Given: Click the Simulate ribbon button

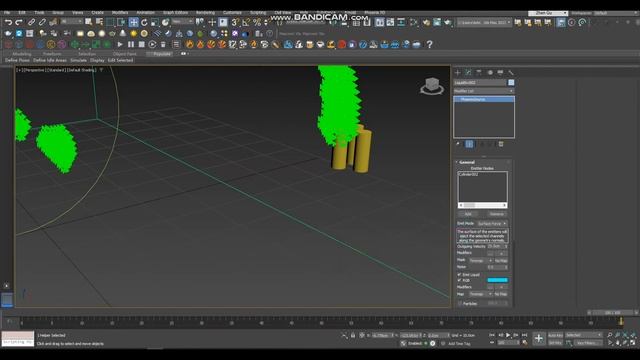Looking at the screenshot, I should click(x=78, y=60).
